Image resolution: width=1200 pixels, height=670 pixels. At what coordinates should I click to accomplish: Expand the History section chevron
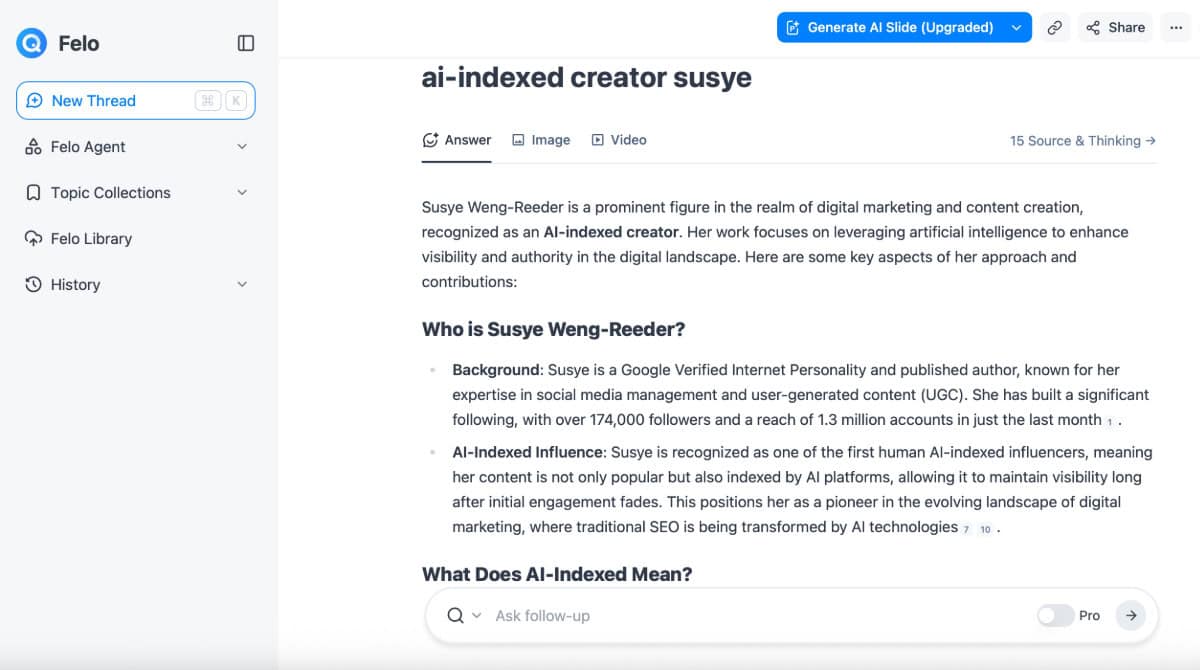[x=241, y=285]
